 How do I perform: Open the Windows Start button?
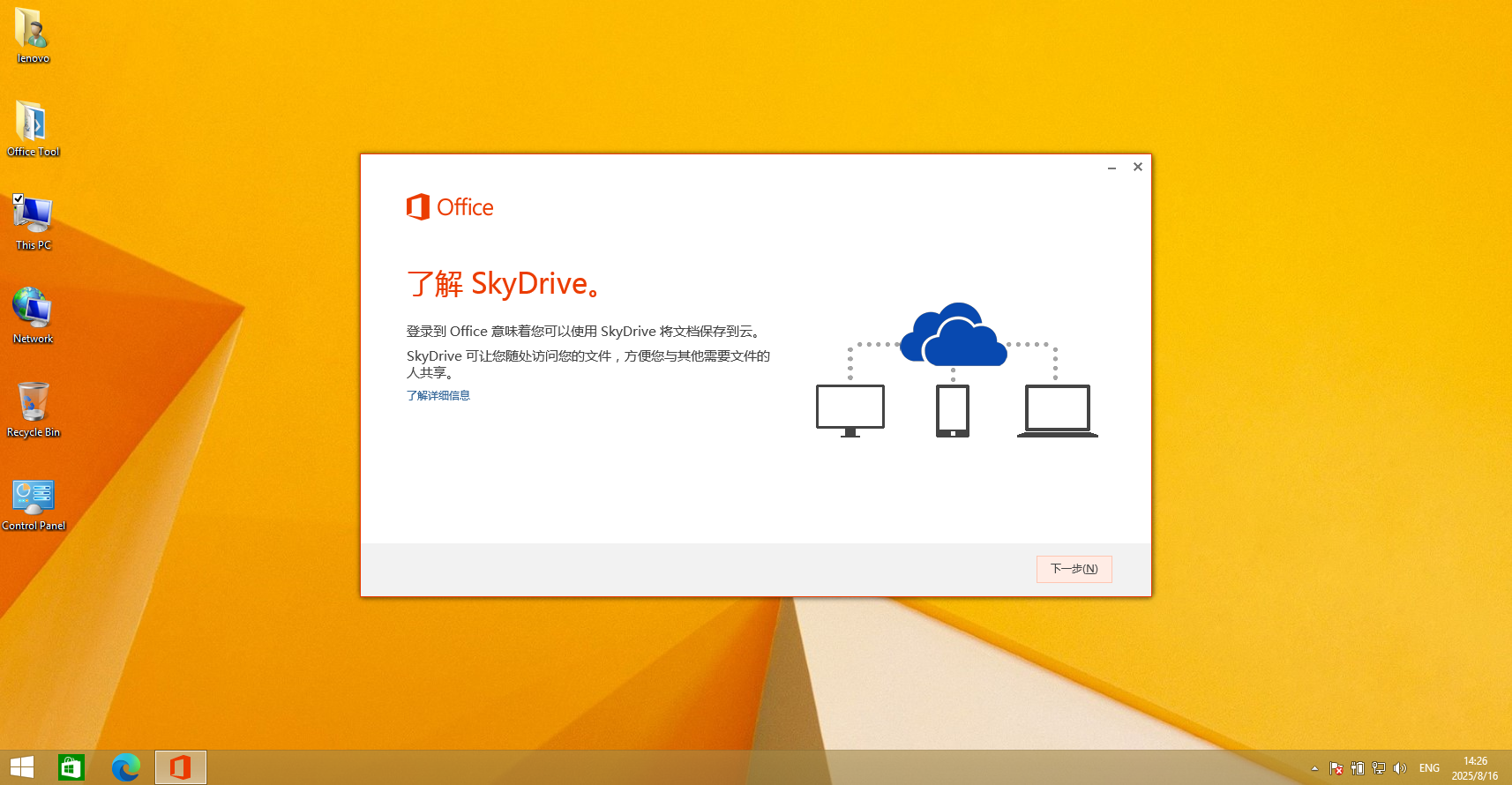pyautogui.click(x=22, y=767)
